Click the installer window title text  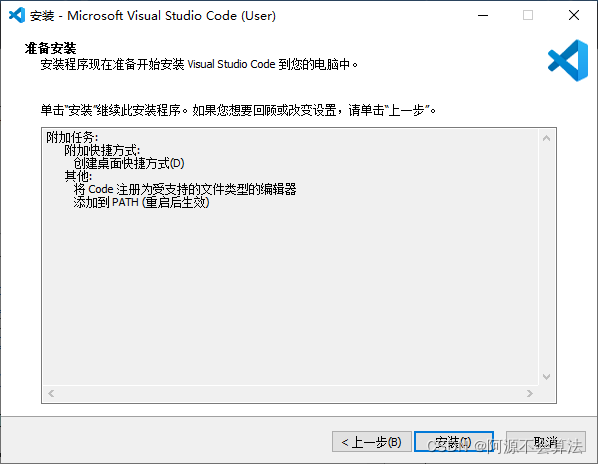(153, 16)
